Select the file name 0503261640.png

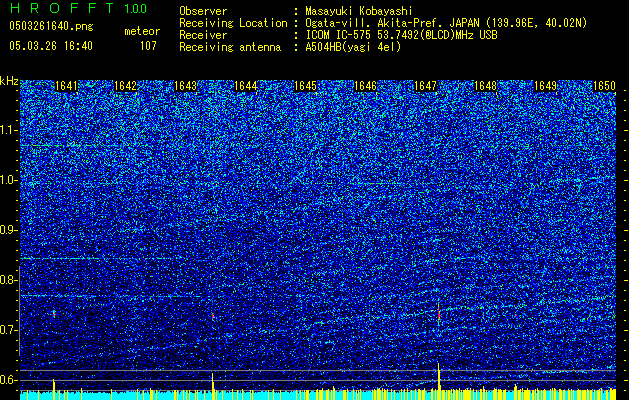coord(51,26)
